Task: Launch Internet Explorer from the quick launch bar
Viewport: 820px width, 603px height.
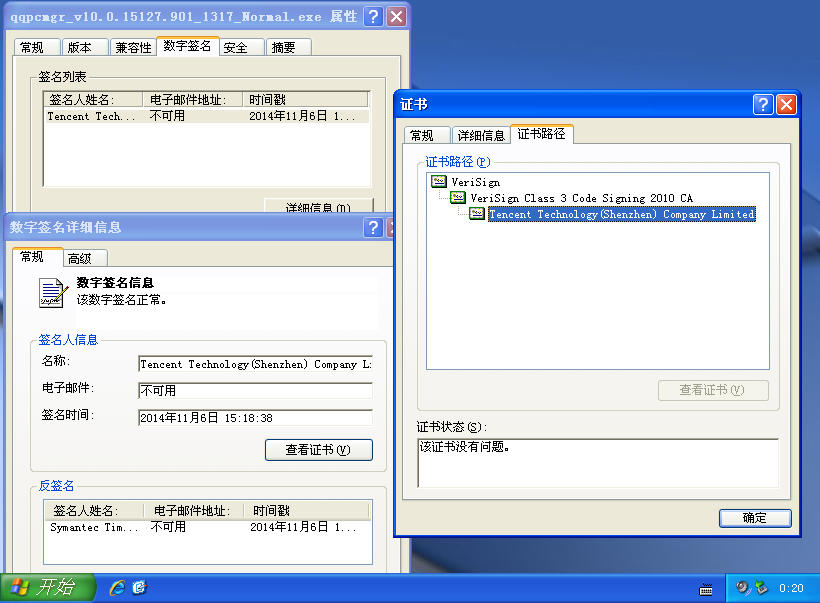Action: [117, 588]
